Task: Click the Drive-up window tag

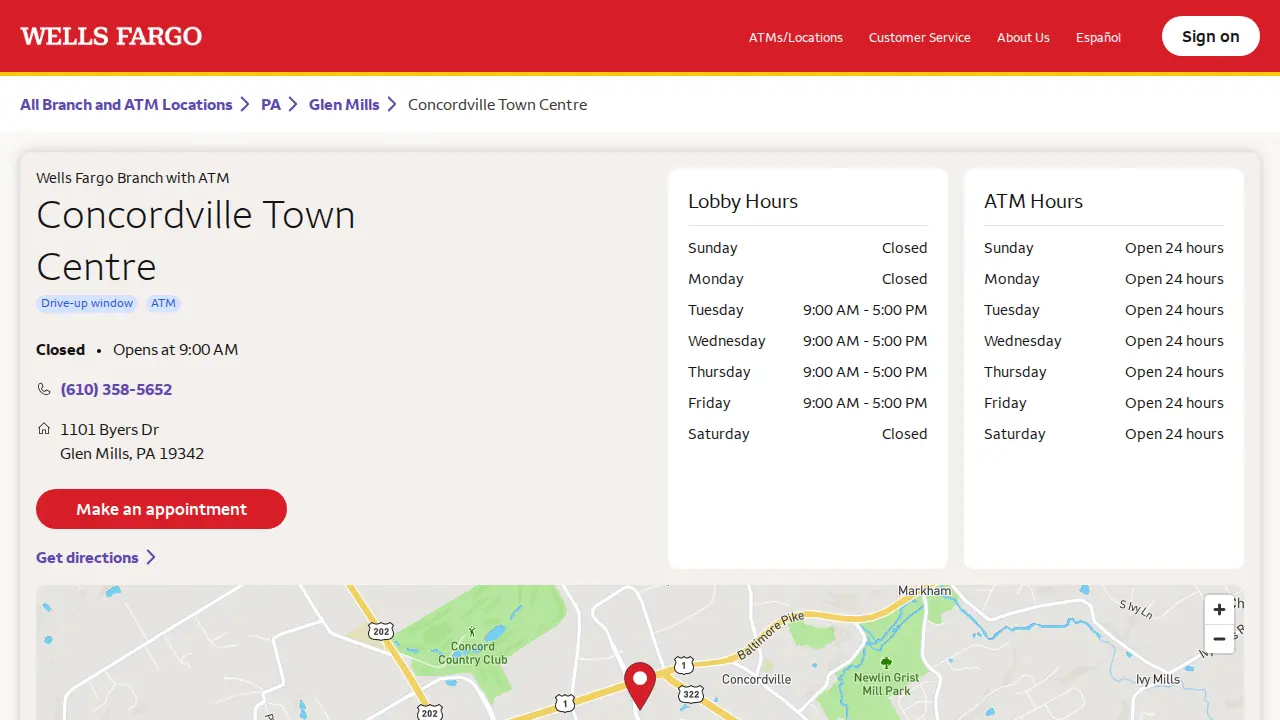Action: coord(87,303)
